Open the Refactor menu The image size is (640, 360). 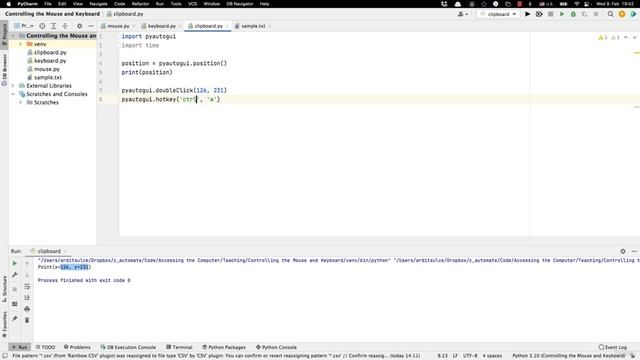coord(140,4)
